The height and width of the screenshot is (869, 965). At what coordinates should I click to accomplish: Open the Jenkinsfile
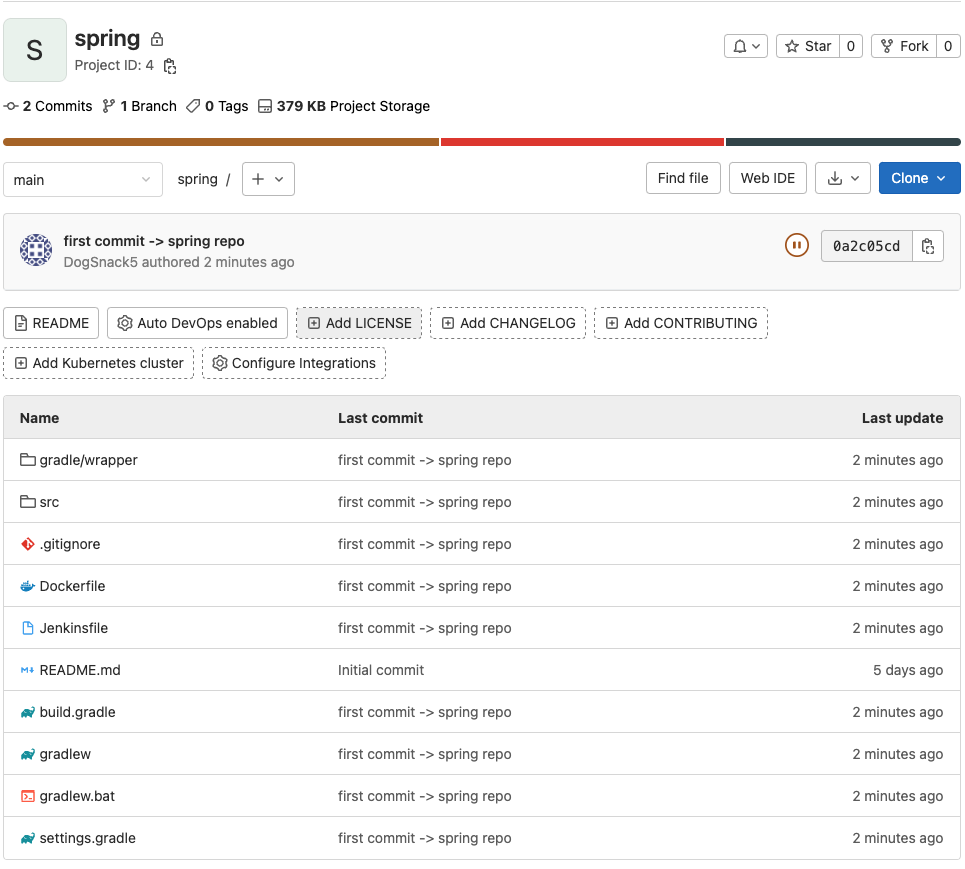[73, 628]
